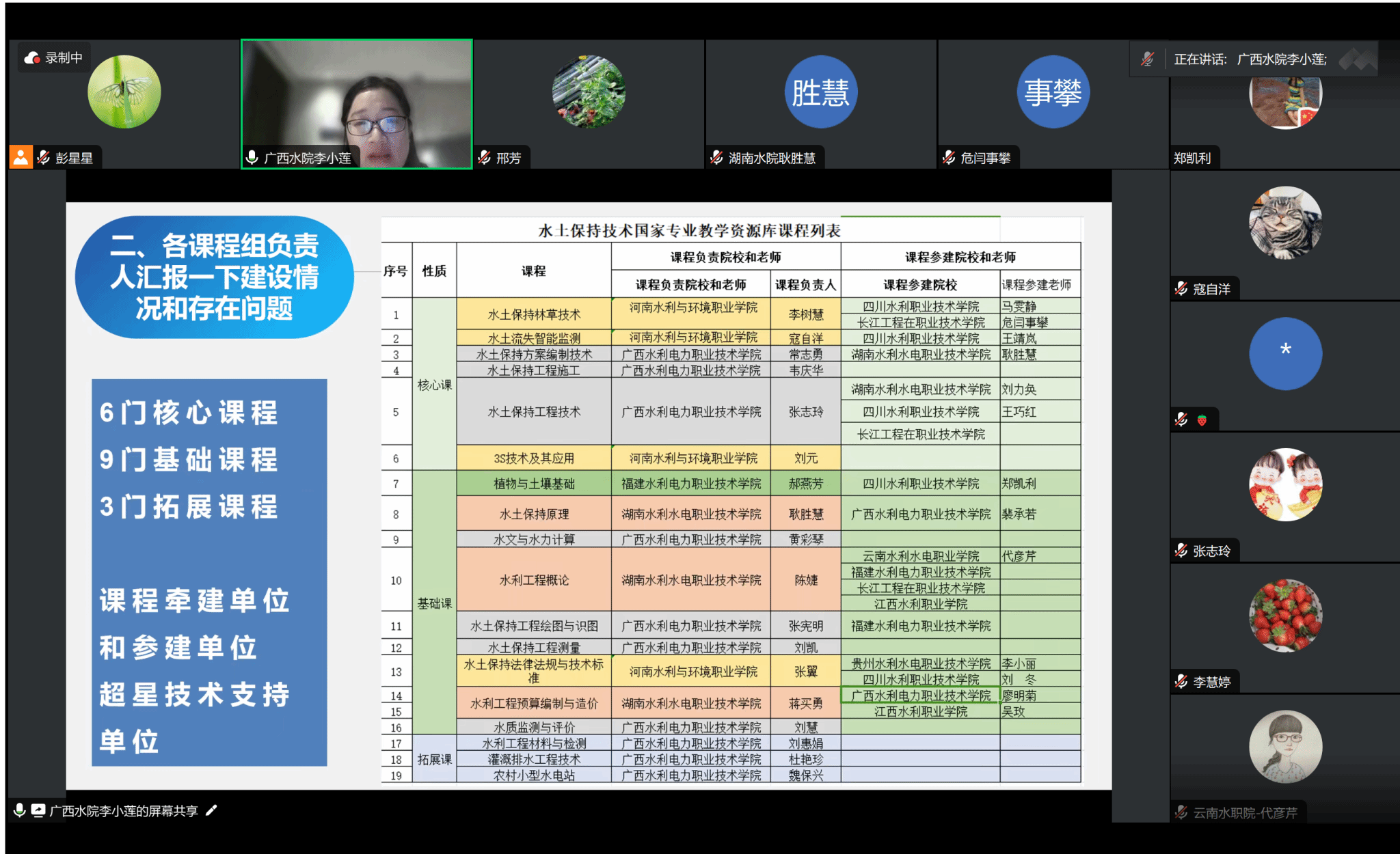
Task: Select 张志玲 participant video tile
Action: click(x=1285, y=485)
